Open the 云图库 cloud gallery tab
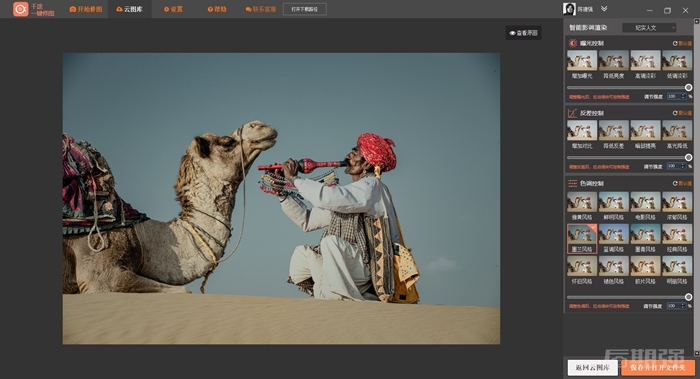700x379 pixels. (129, 9)
